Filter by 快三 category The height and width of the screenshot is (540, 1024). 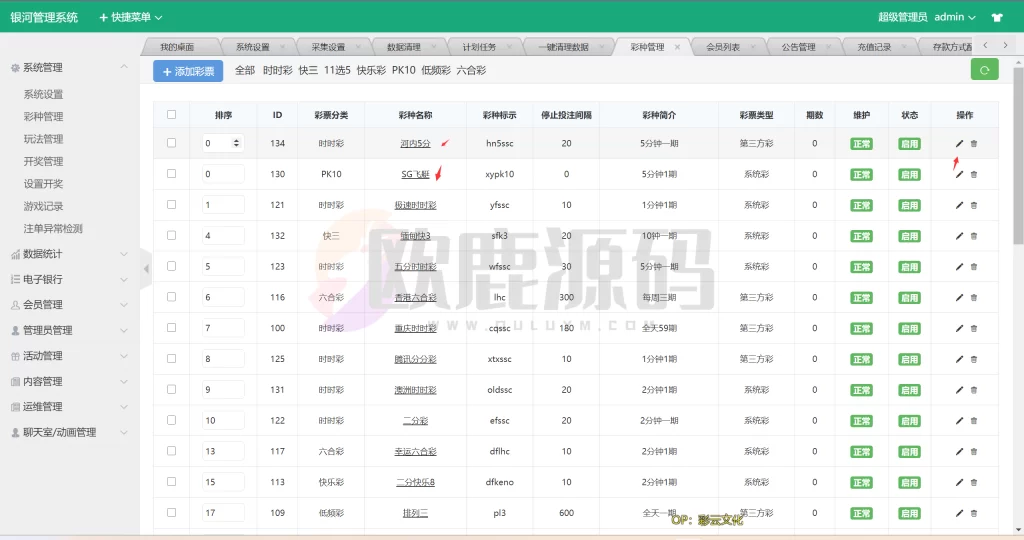308,71
